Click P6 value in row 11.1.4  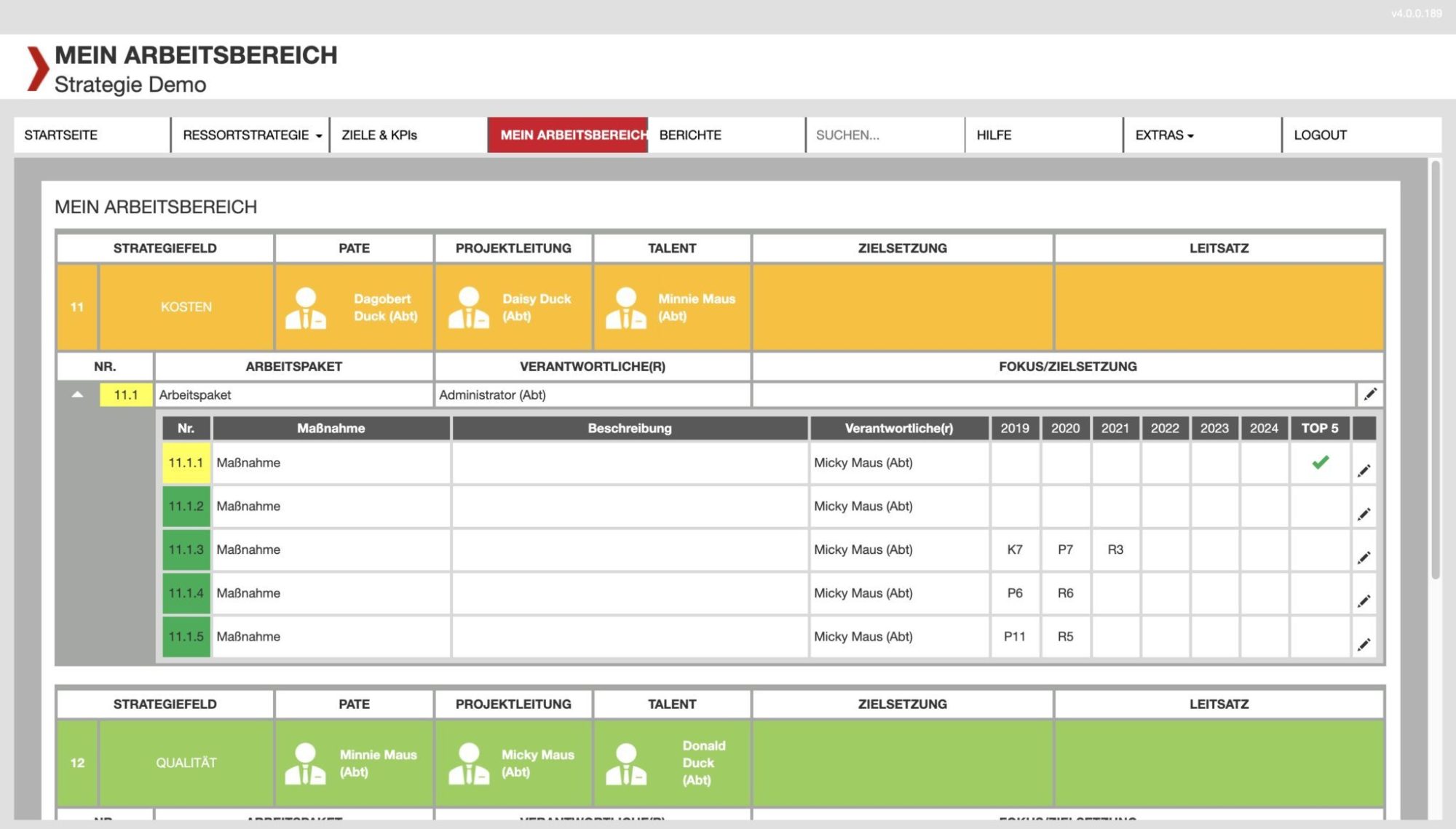[x=1015, y=593]
